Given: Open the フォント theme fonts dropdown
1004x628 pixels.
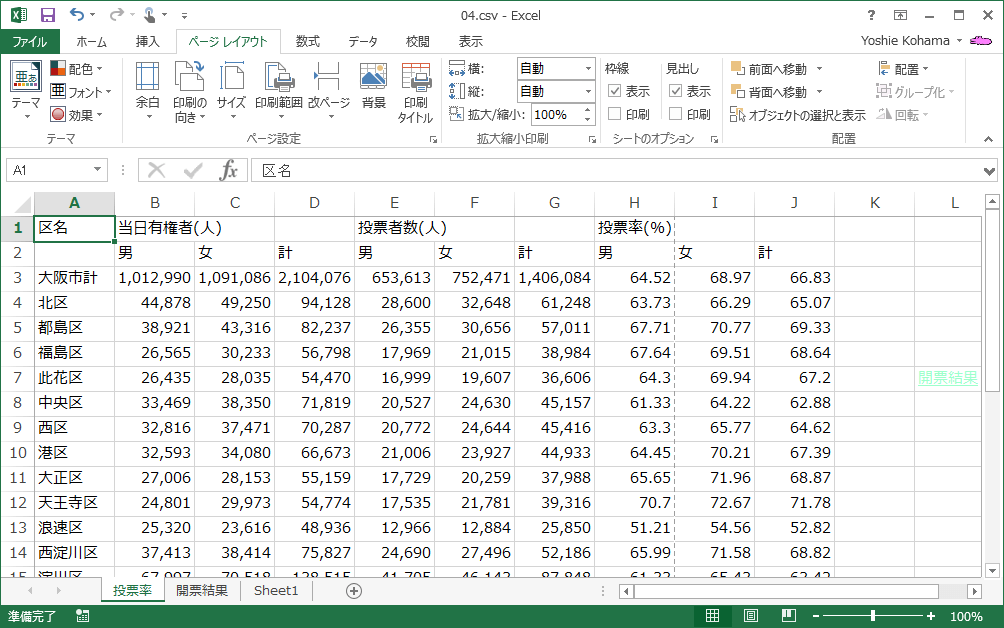Looking at the screenshot, I should (81, 92).
